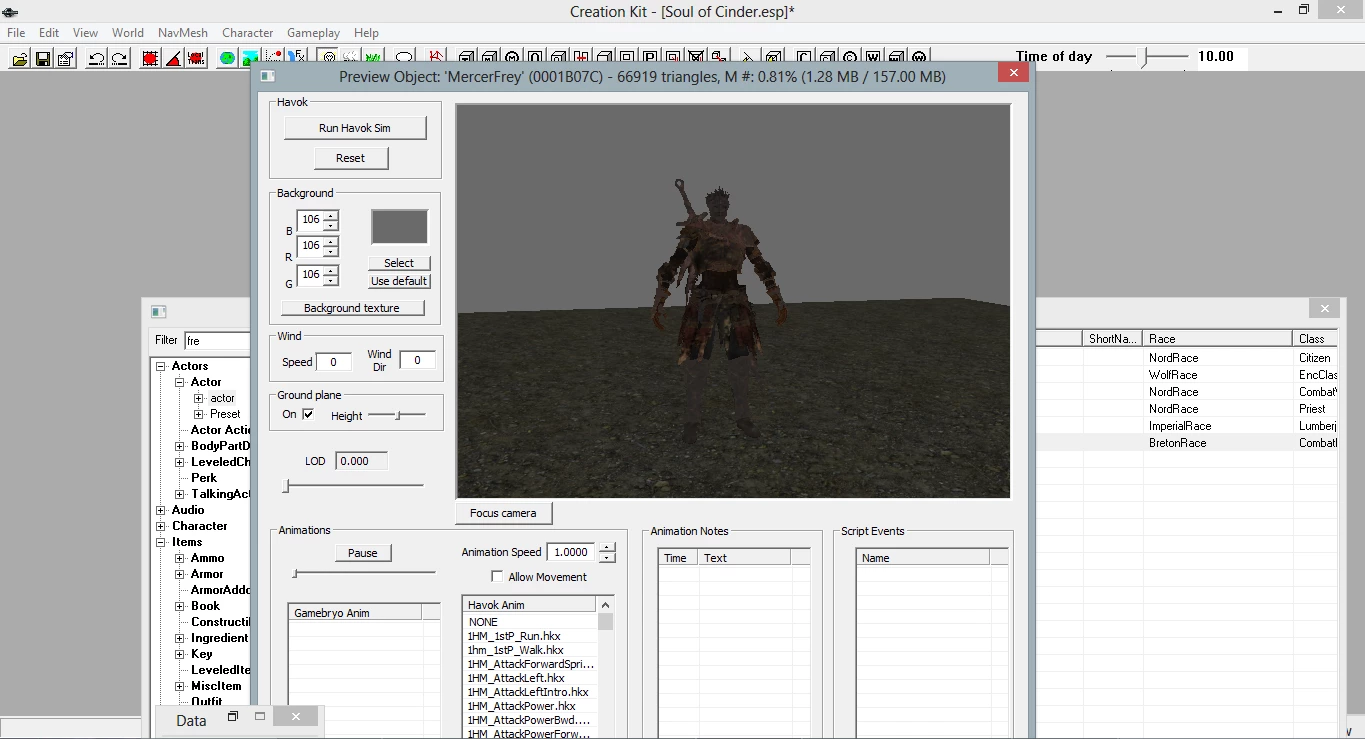Open the load master/plugin files icon
This screenshot has width=1365, height=739.
coord(20,58)
